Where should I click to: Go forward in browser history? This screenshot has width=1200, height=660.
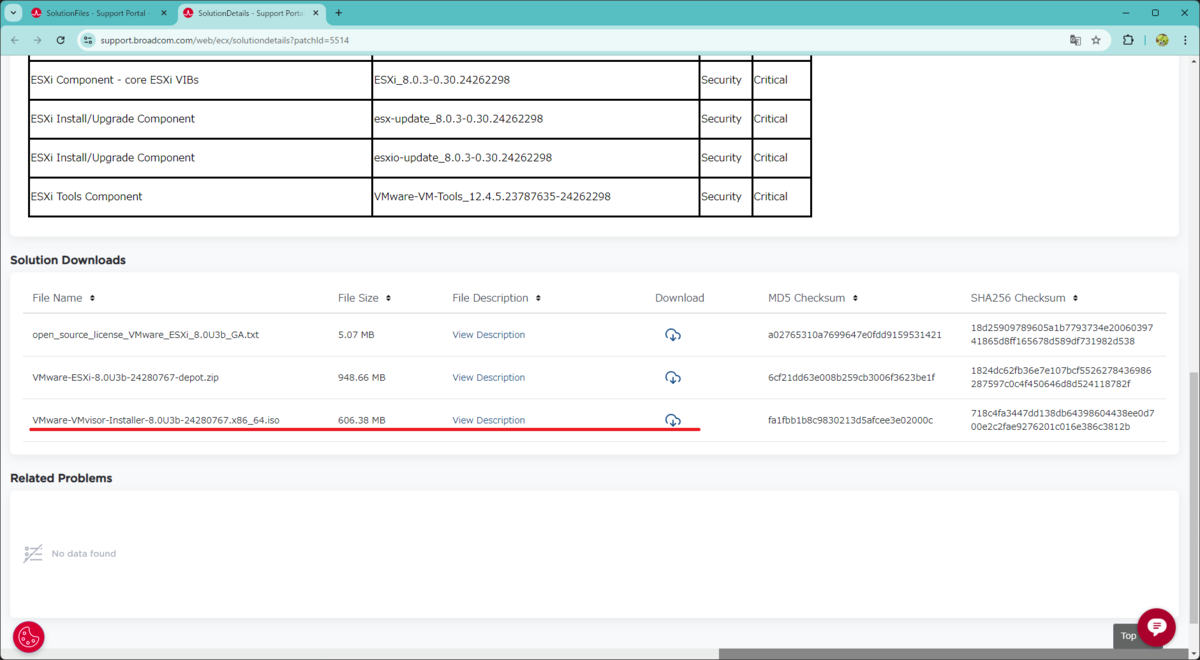click(38, 40)
